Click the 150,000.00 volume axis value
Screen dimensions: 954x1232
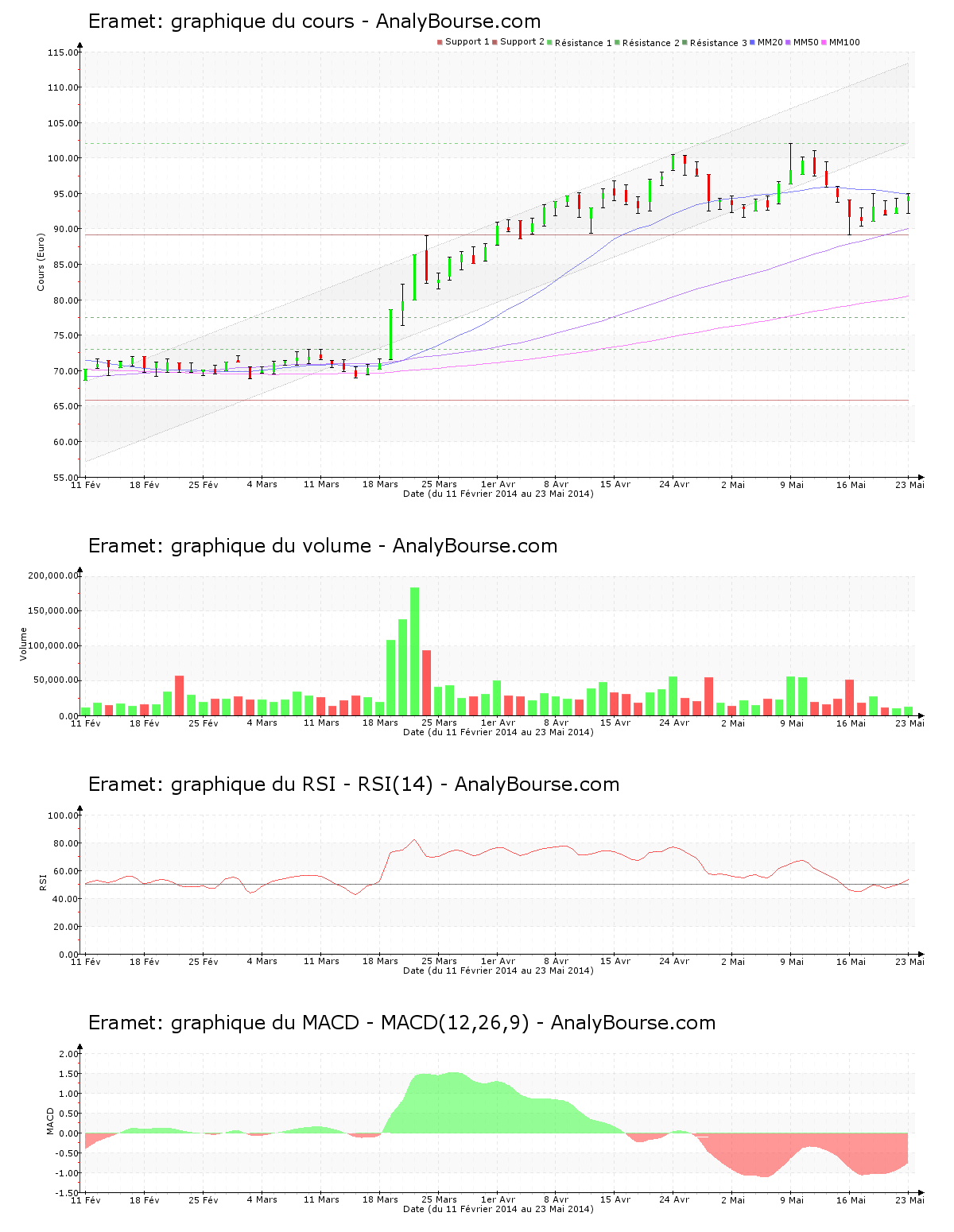point(53,610)
